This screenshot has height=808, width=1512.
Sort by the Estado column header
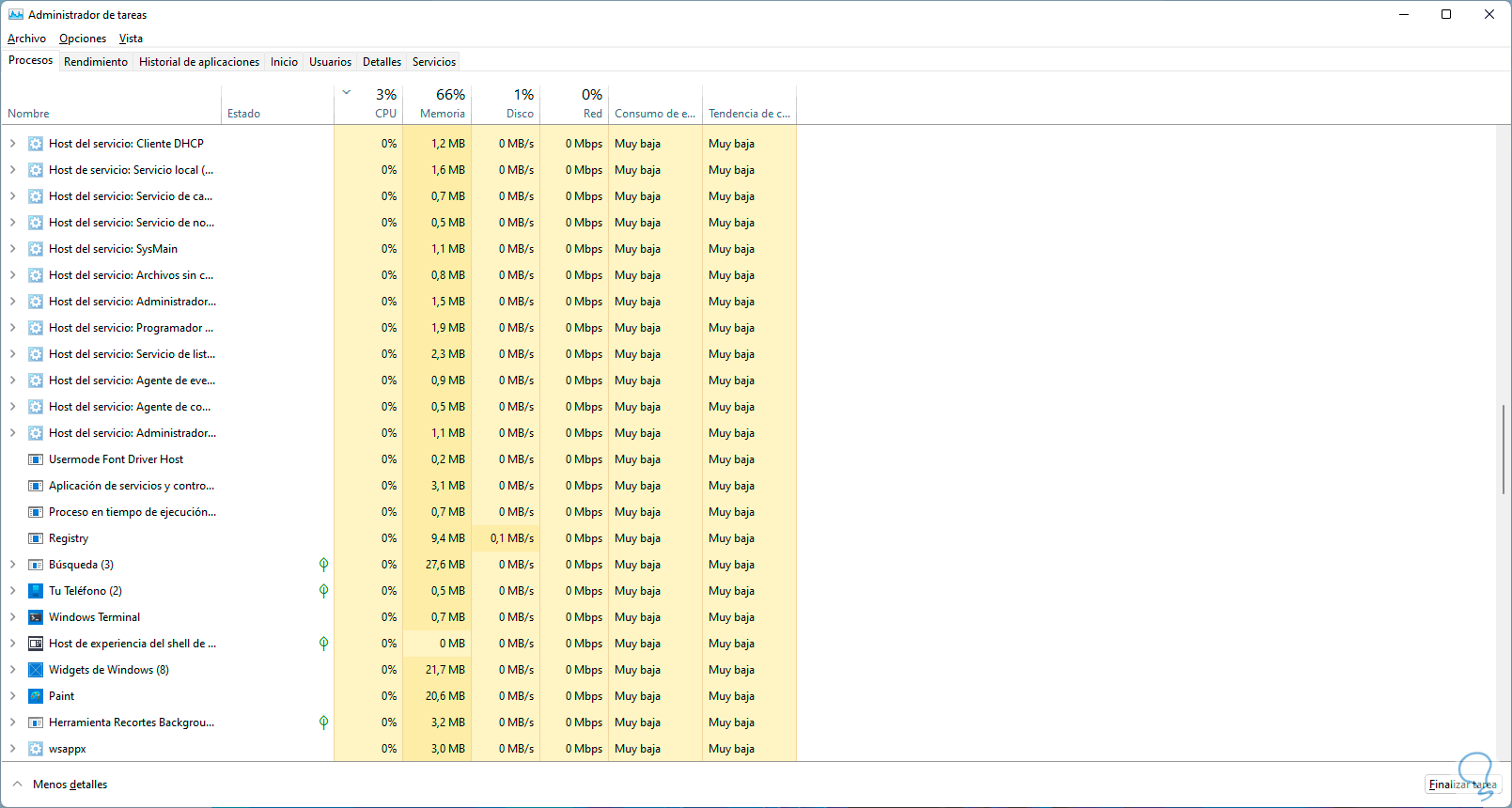(x=277, y=105)
